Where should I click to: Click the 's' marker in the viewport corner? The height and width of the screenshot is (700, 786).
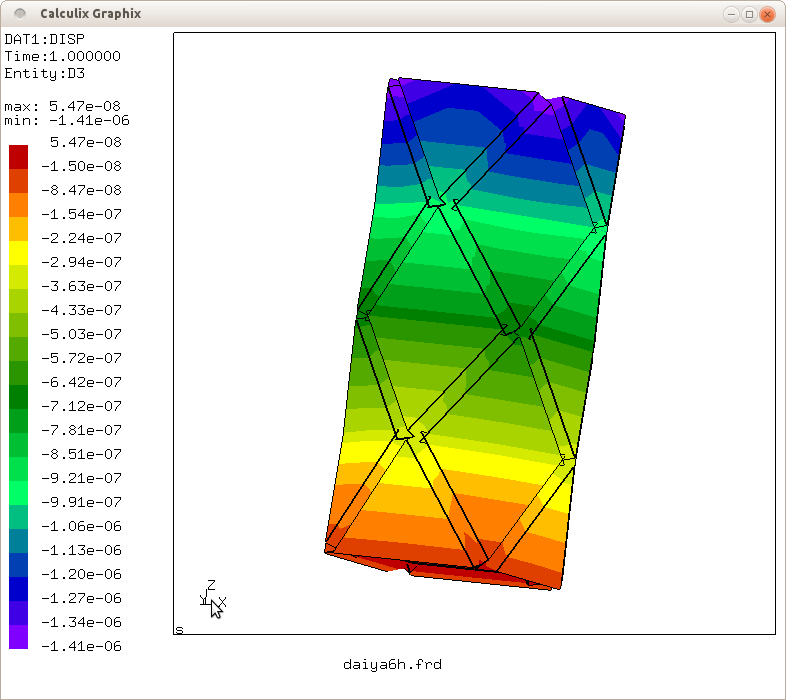tap(179, 630)
